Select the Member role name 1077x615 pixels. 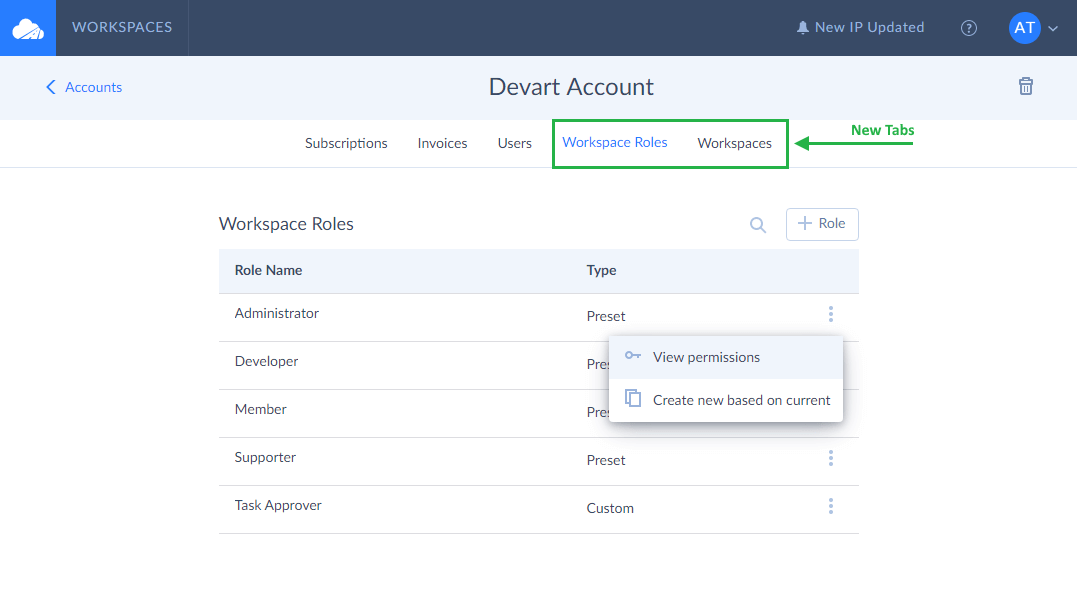(260, 410)
